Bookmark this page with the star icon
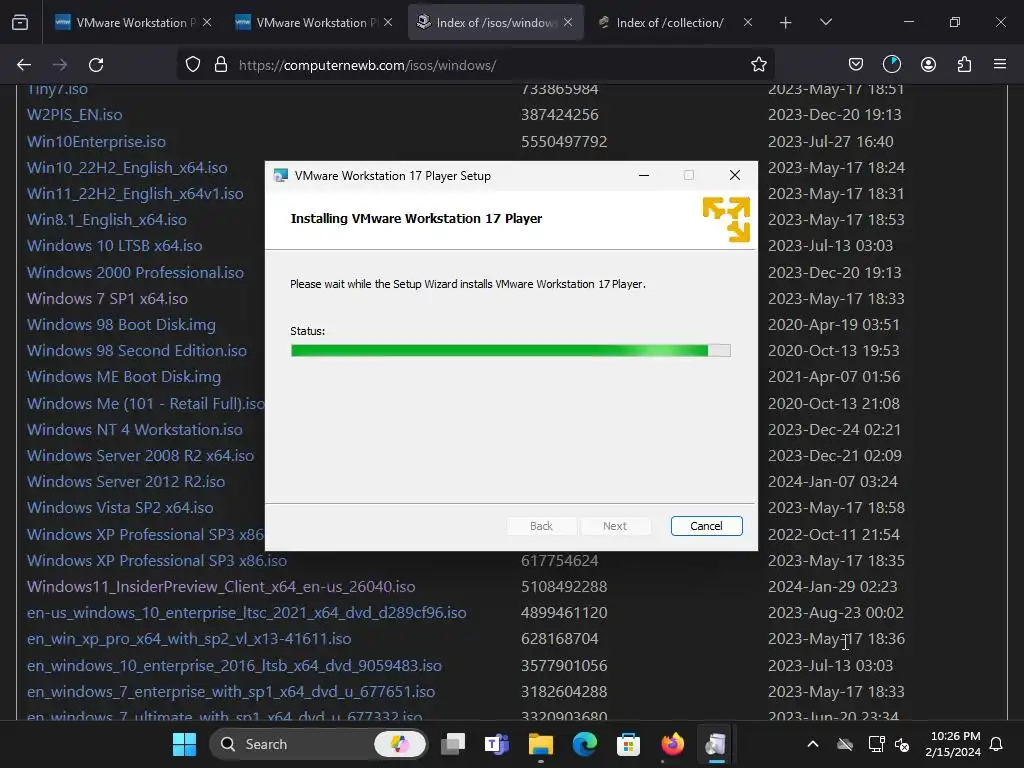The image size is (1024, 768). point(758,65)
